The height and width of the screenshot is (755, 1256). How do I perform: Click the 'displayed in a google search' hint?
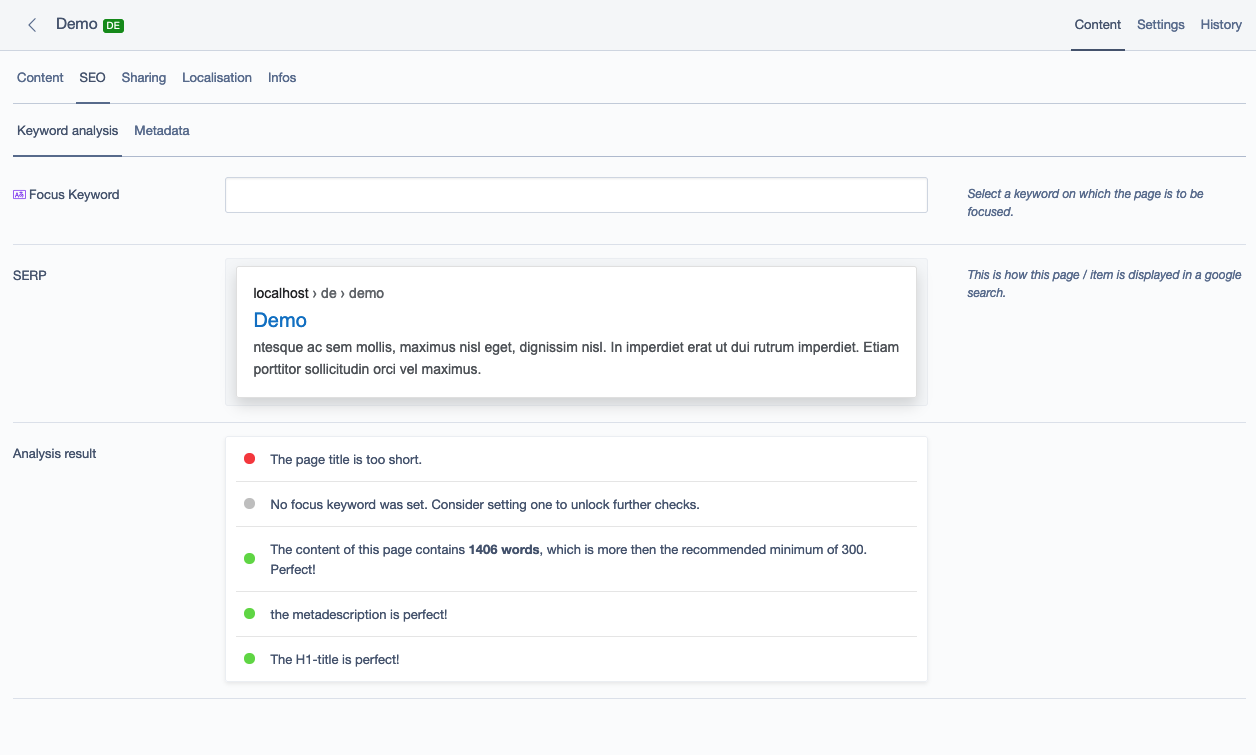[1104, 284]
